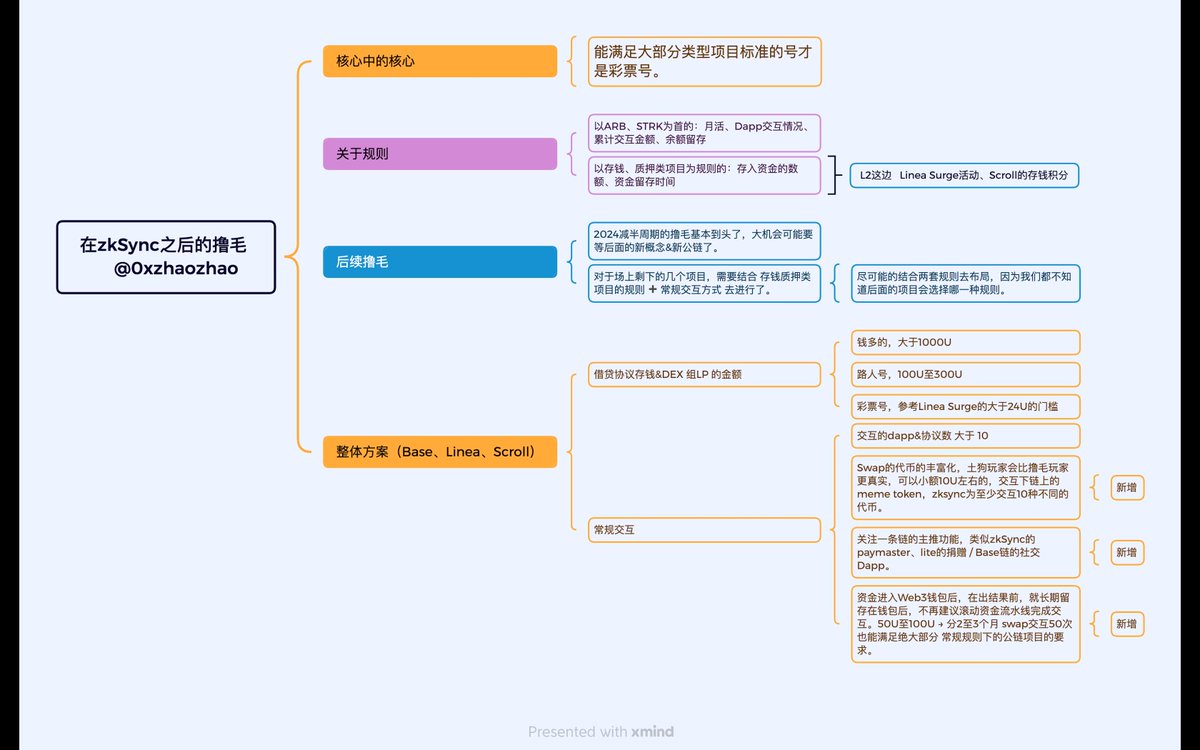Click the 2024减半周期的撸毛基本到头了 subtopic
The image size is (1200, 750).
(705, 241)
